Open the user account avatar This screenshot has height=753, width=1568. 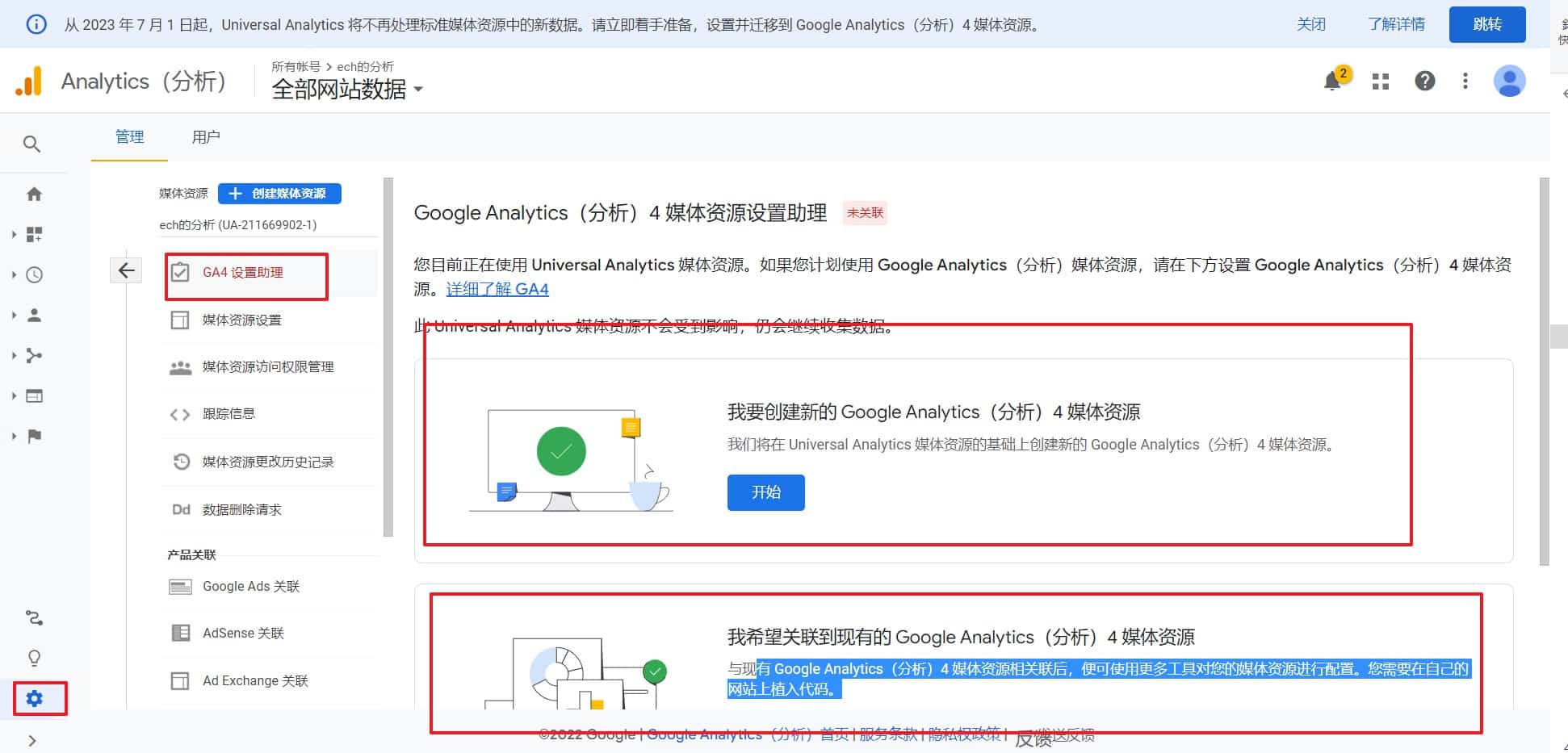pos(1509,81)
